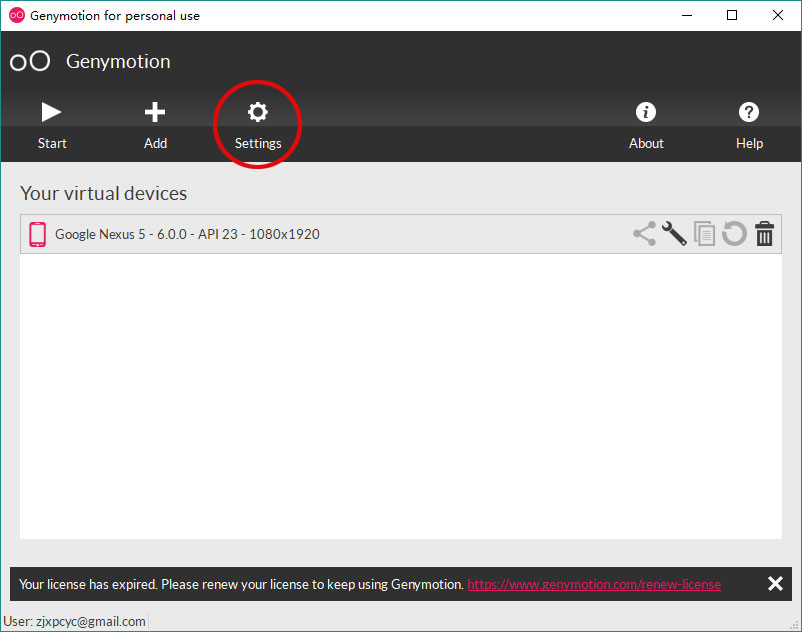Viewport: 802px width, 632px height.
Task: Click the 'Your virtual devices' heading
Action: tap(103, 193)
